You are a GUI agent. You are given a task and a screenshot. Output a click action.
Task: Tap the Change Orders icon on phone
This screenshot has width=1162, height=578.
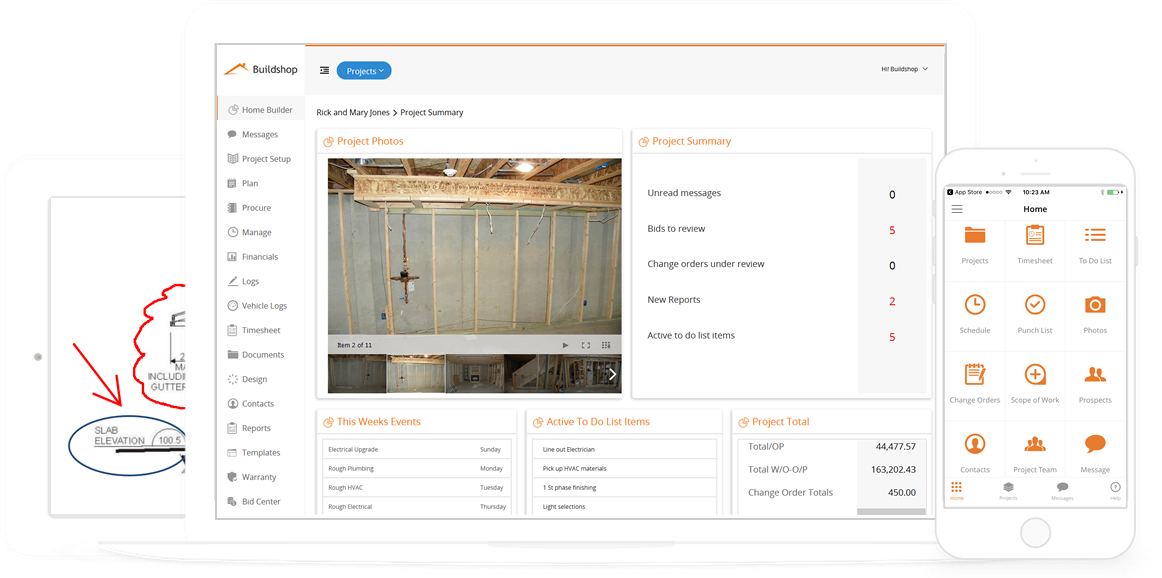point(974,381)
